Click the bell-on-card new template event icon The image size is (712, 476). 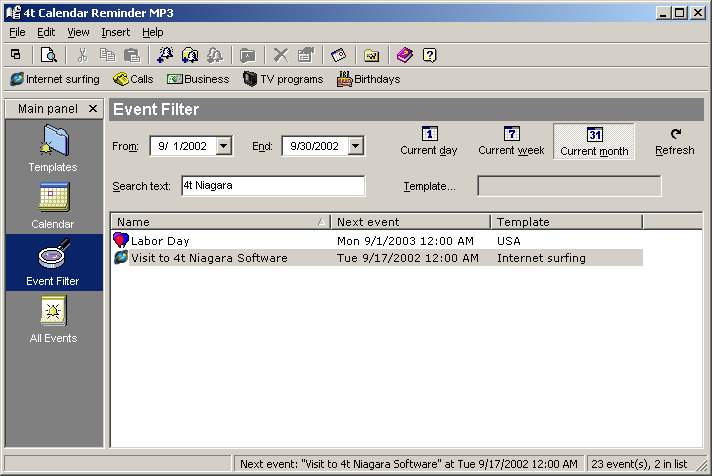click(190, 55)
